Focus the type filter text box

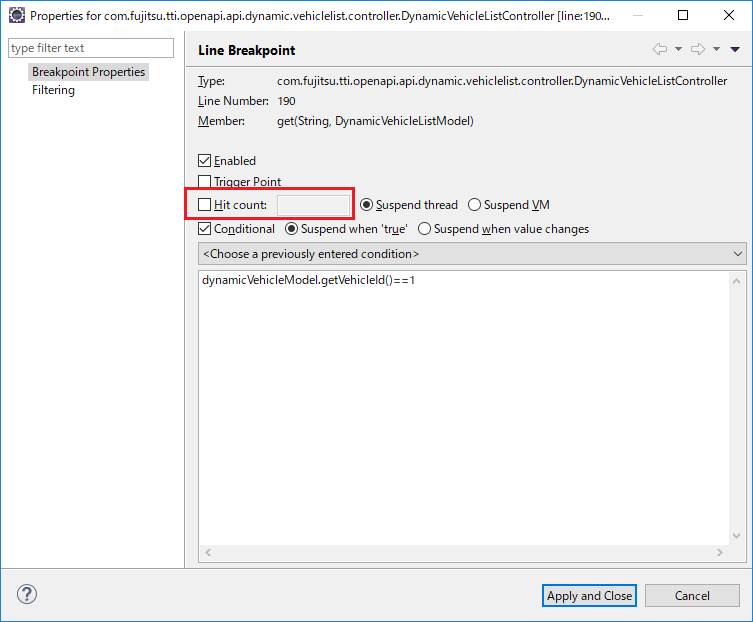(91, 48)
